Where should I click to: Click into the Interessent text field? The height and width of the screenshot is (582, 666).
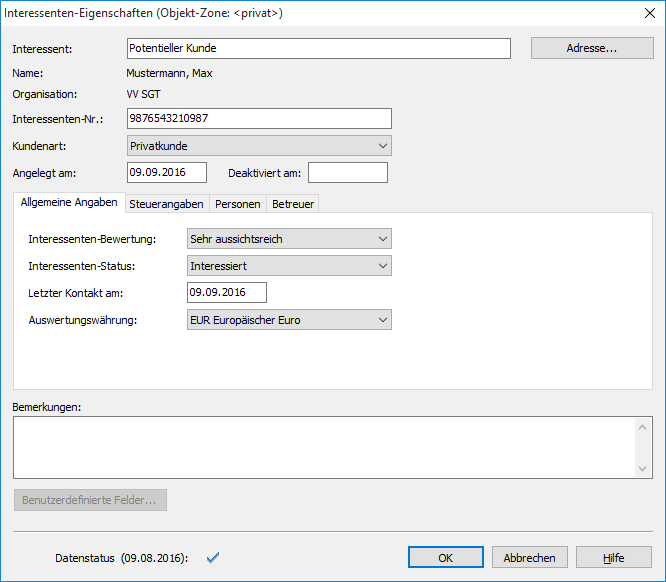(x=318, y=48)
